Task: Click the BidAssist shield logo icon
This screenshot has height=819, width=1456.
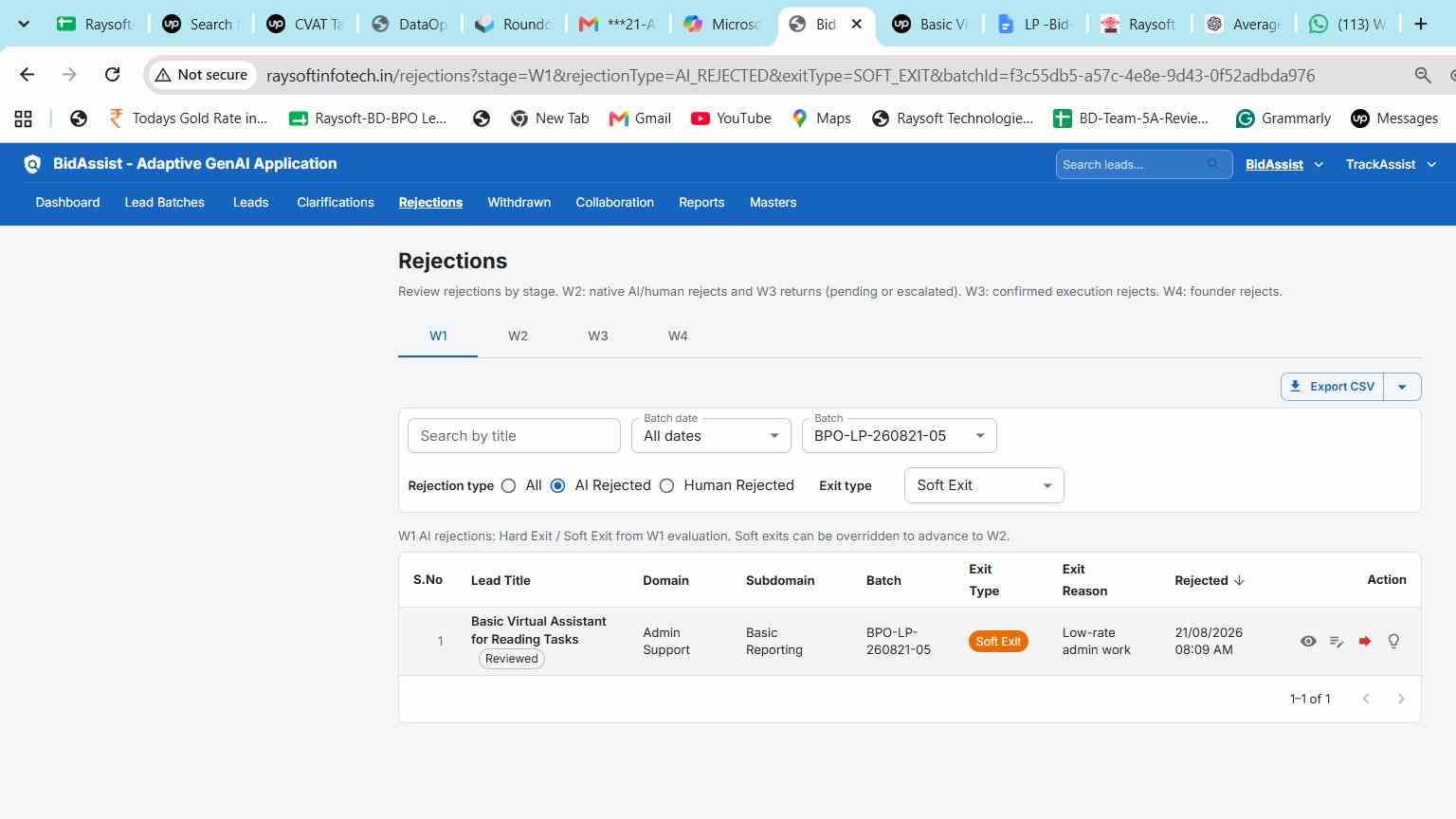Action: coord(32,164)
